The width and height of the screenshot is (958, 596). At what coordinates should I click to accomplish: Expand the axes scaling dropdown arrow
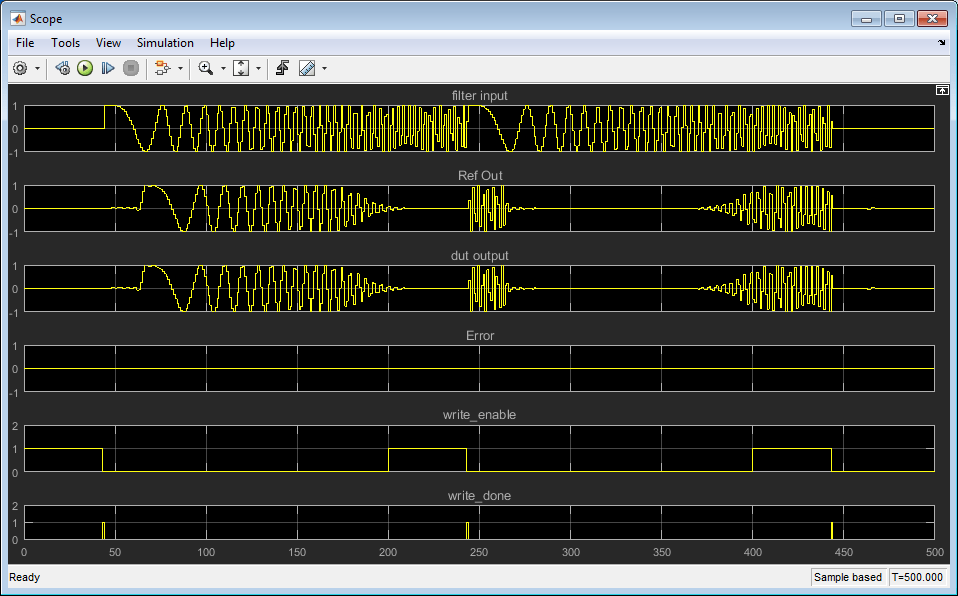coord(258,69)
